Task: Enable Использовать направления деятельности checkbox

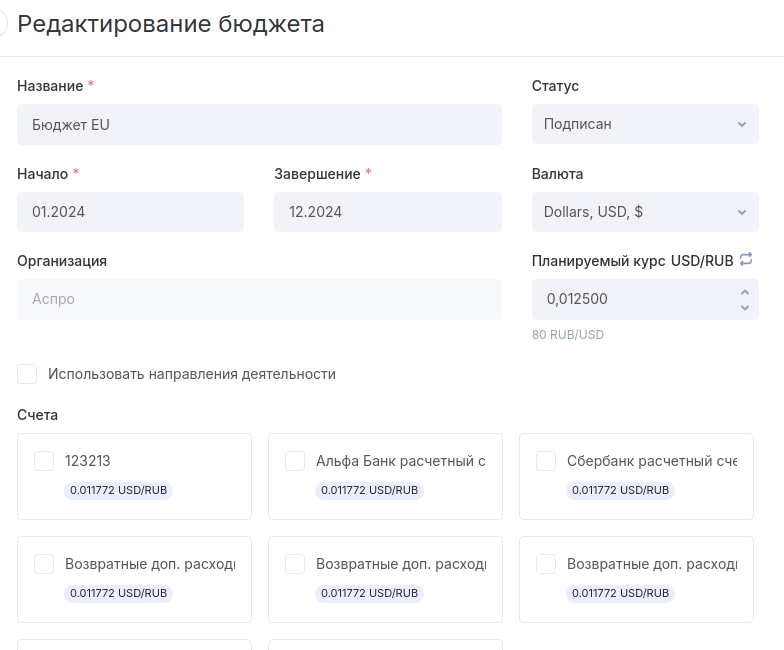Action: [28, 374]
